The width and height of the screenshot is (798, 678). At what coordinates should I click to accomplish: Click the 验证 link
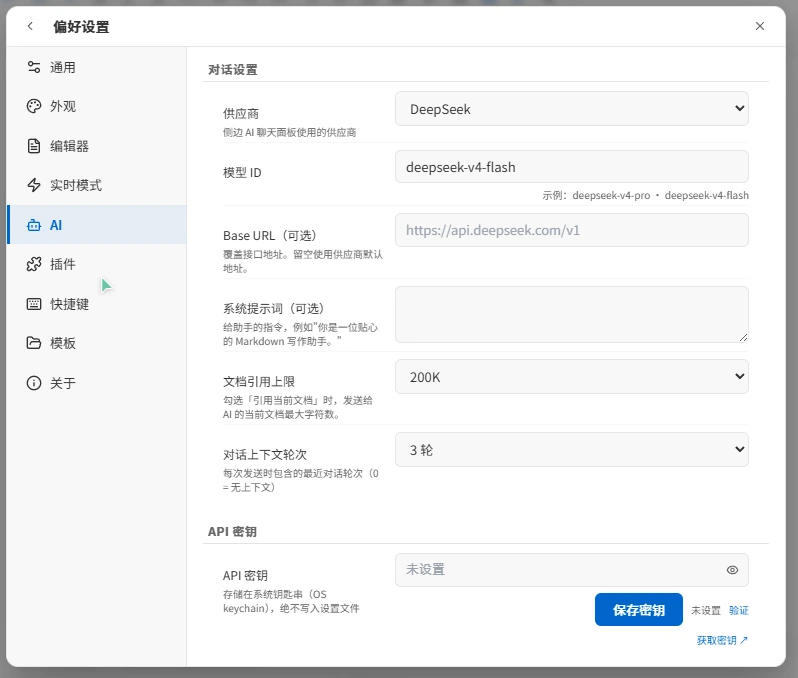coord(738,610)
